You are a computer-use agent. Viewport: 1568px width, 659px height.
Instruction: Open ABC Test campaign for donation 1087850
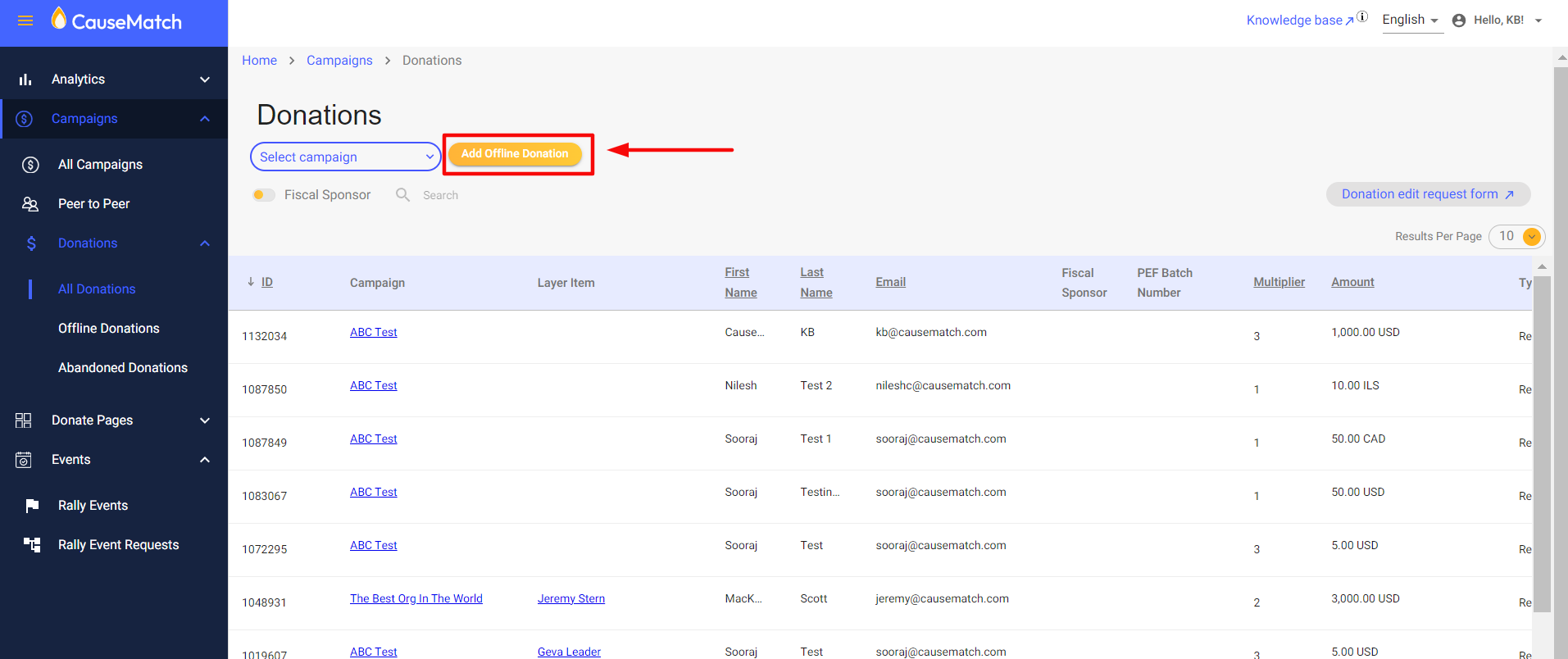(x=373, y=385)
